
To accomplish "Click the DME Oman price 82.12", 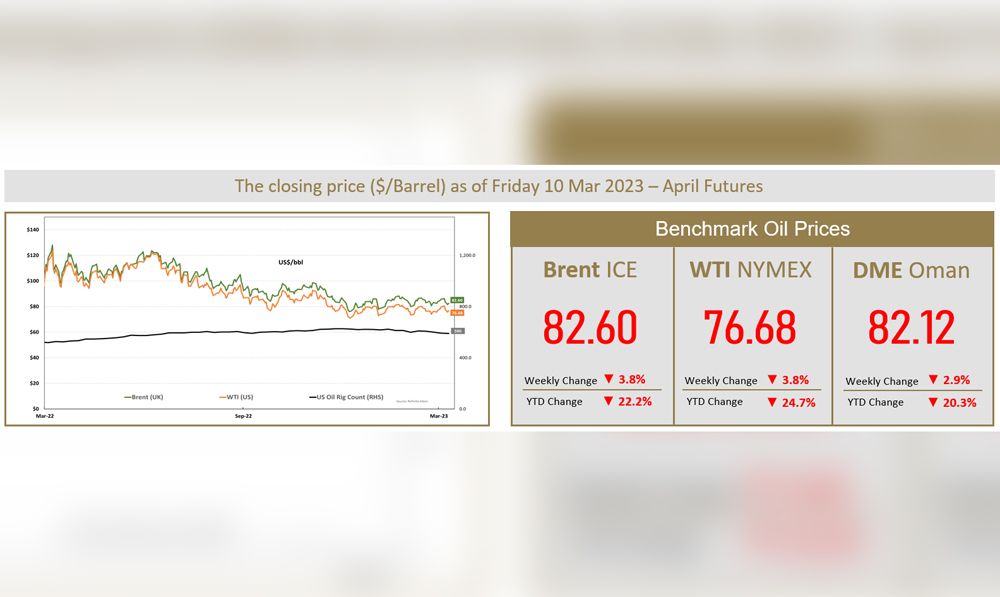I will pyautogui.click(x=912, y=327).
